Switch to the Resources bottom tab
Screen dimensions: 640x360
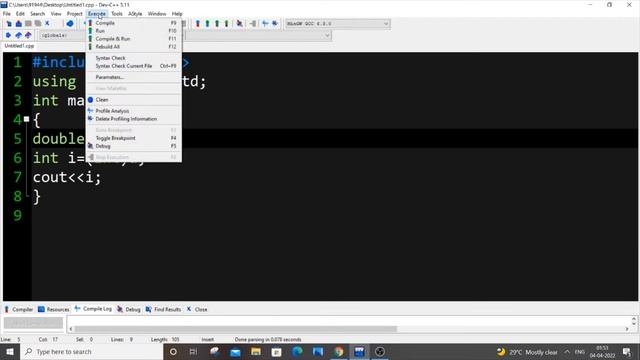53,309
